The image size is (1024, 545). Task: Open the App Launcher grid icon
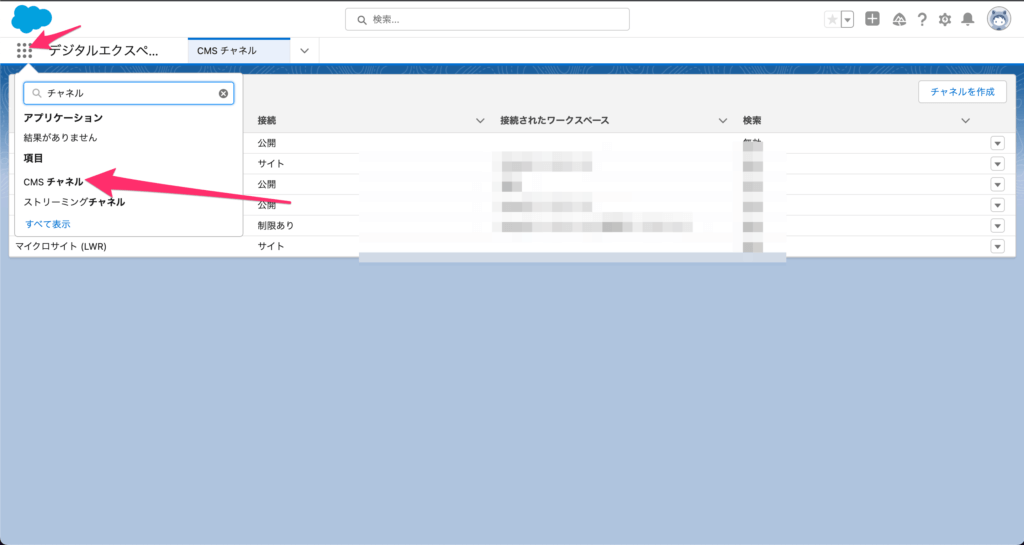(24, 51)
